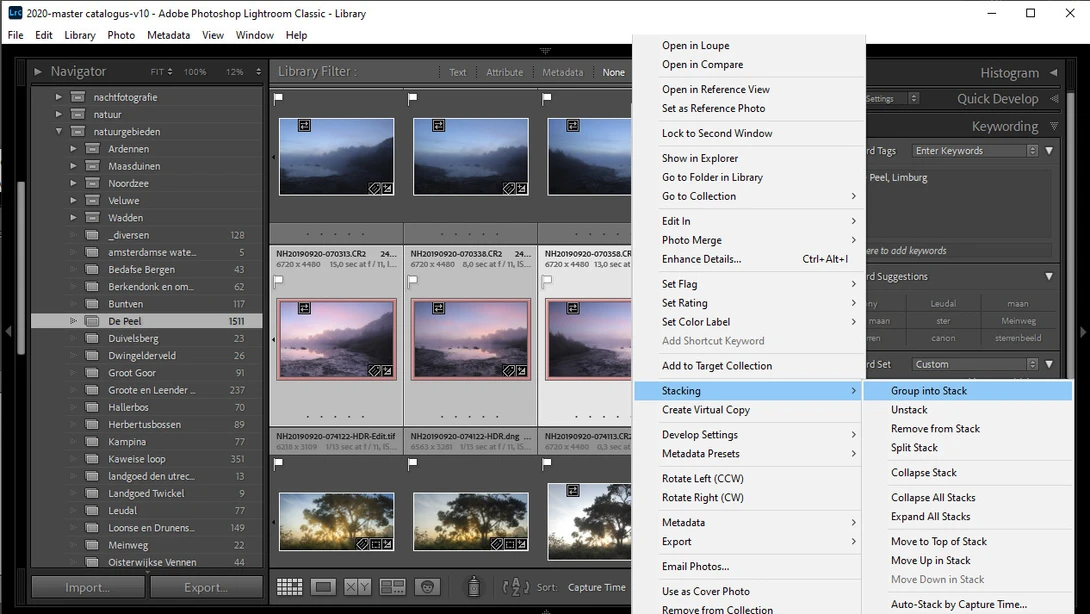
Task: Expand the natuur folder
Action: pyautogui.click(x=58, y=114)
